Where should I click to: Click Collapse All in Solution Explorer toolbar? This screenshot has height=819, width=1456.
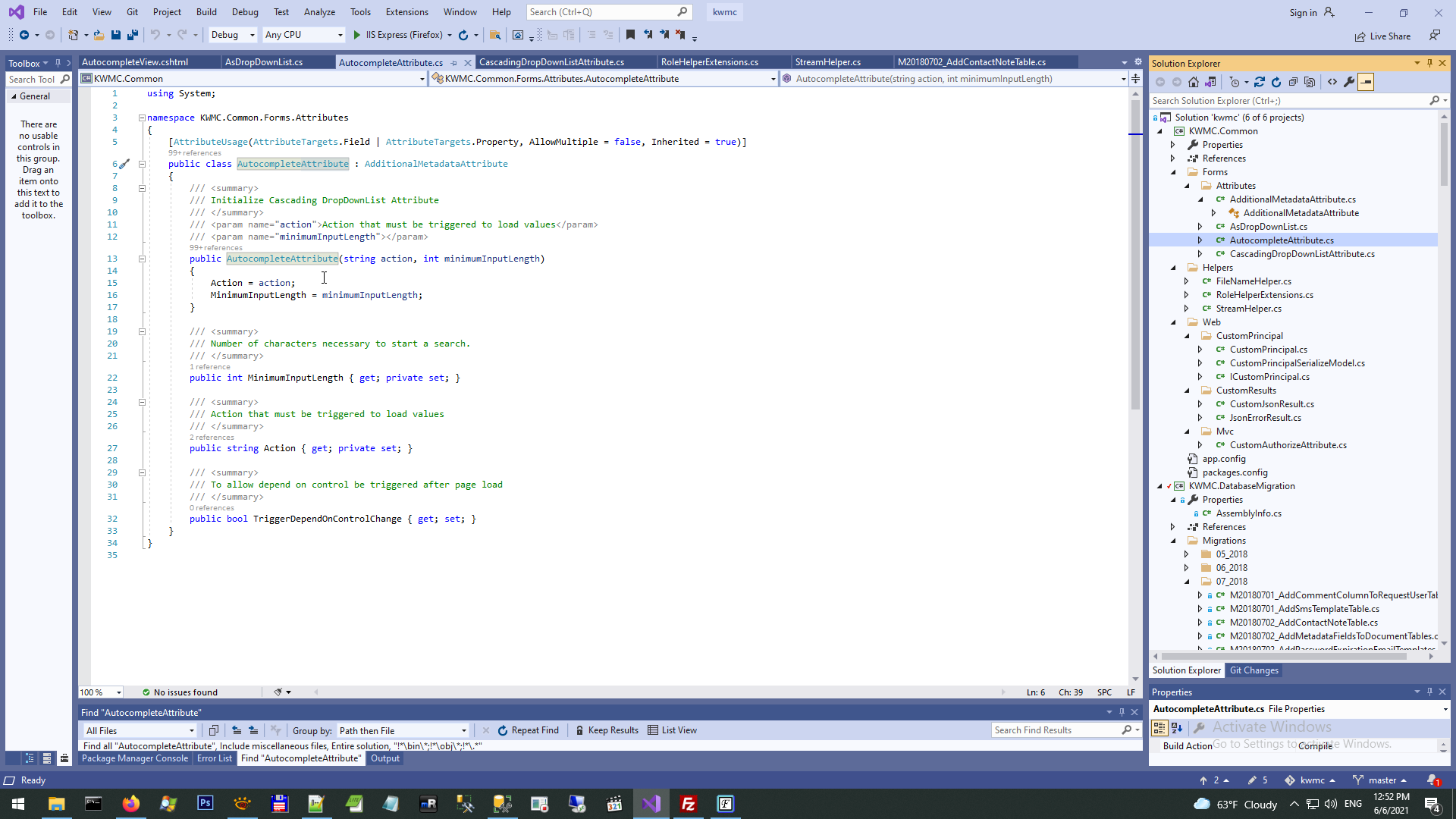1293,82
